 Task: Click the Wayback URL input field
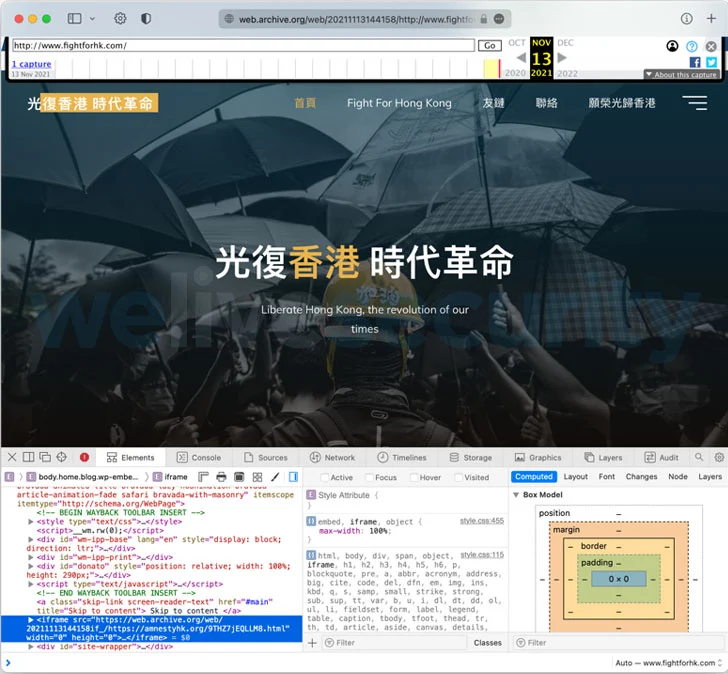(x=243, y=45)
